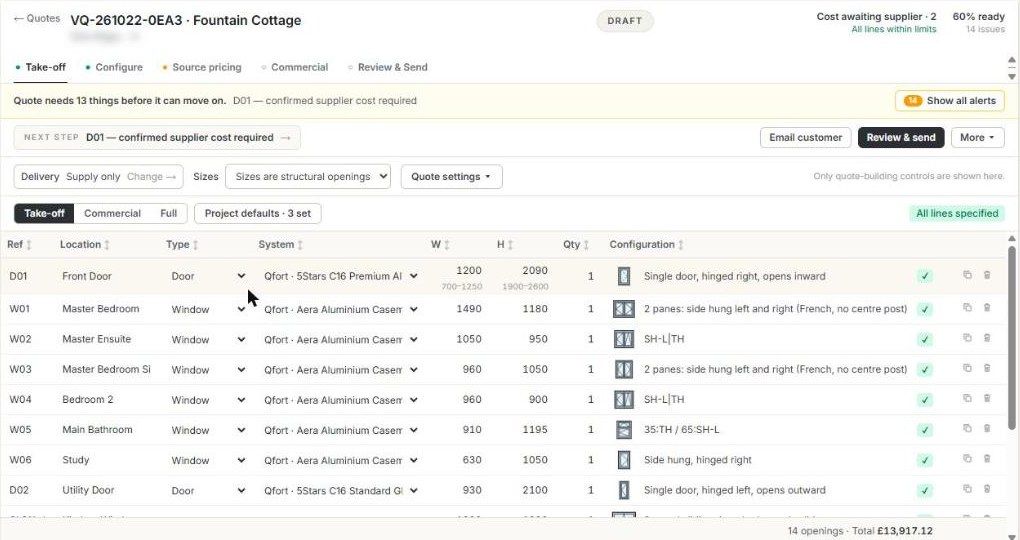
Task: Open W05 35:TH / 65:SH-L configuration thumbnail
Action: coord(624,429)
